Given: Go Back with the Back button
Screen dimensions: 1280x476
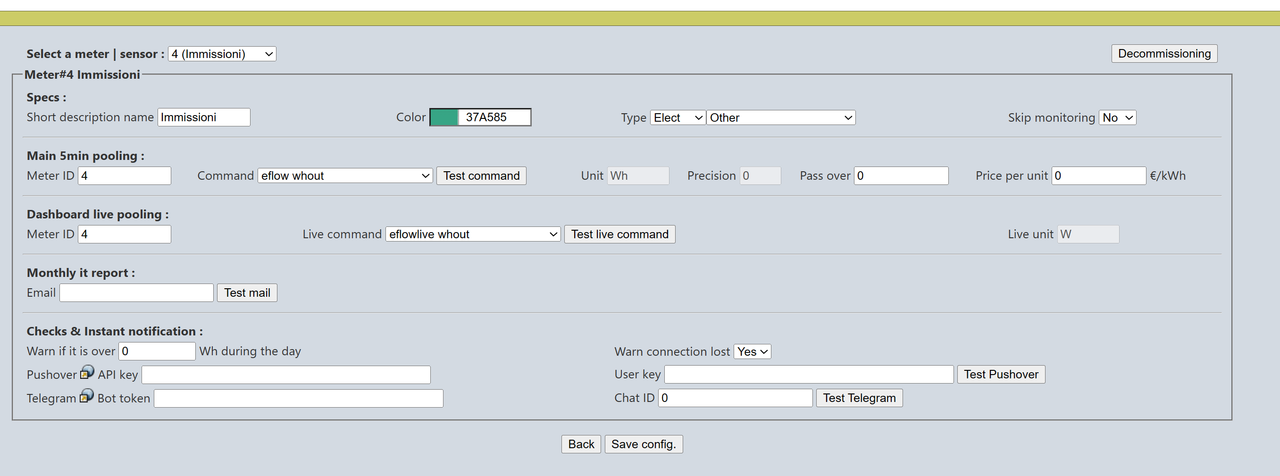Looking at the screenshot, I should pos(581,444).
